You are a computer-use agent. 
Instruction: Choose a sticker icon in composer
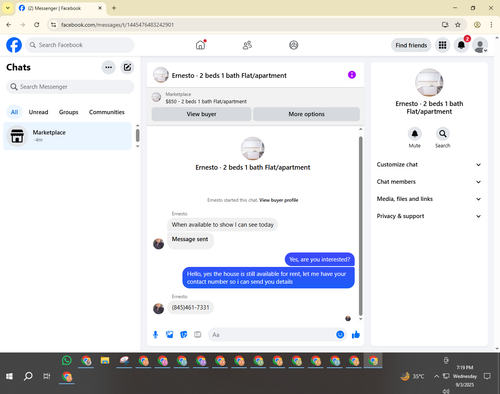click(184, 334)
